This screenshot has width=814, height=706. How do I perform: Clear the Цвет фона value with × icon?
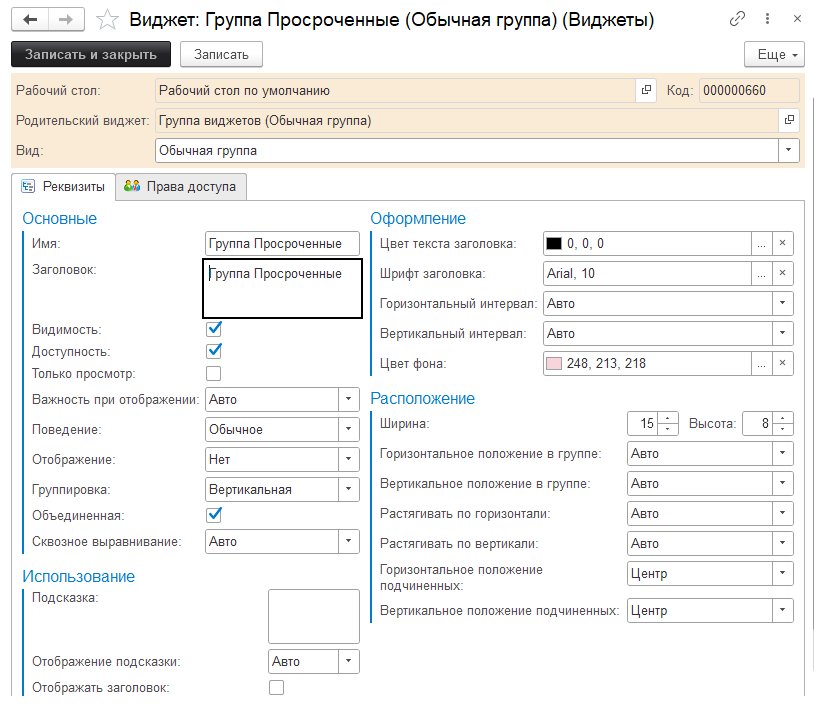tap(784, 363)
